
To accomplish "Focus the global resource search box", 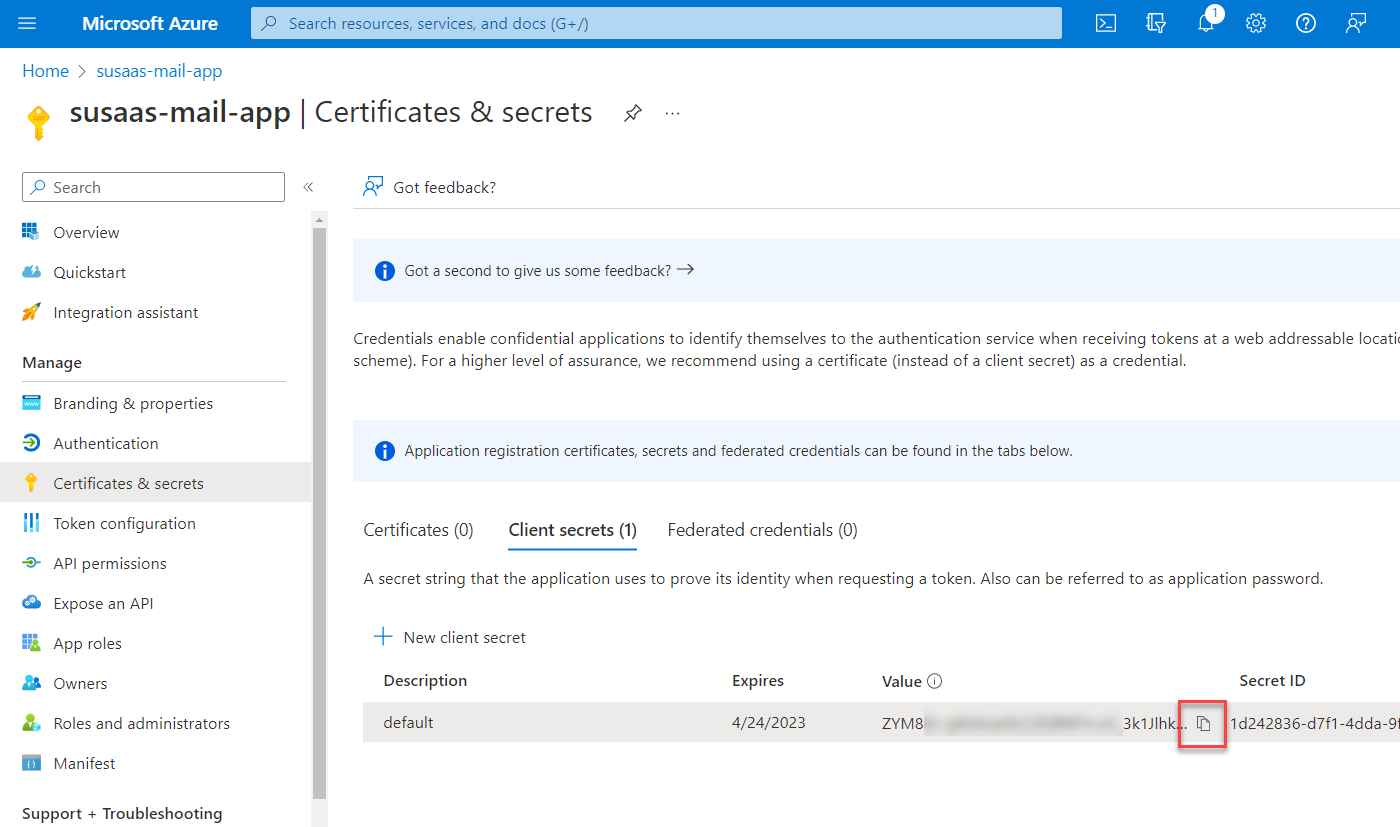I will 656,23.
